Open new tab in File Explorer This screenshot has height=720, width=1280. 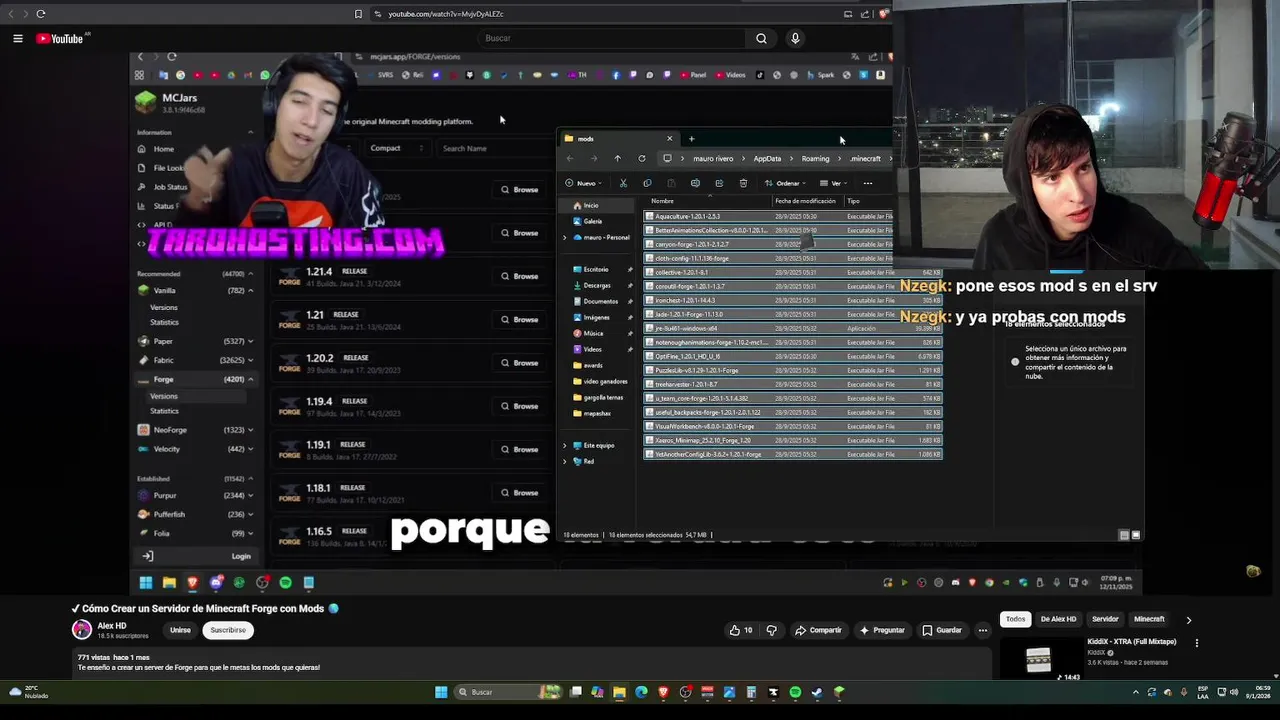691,139
